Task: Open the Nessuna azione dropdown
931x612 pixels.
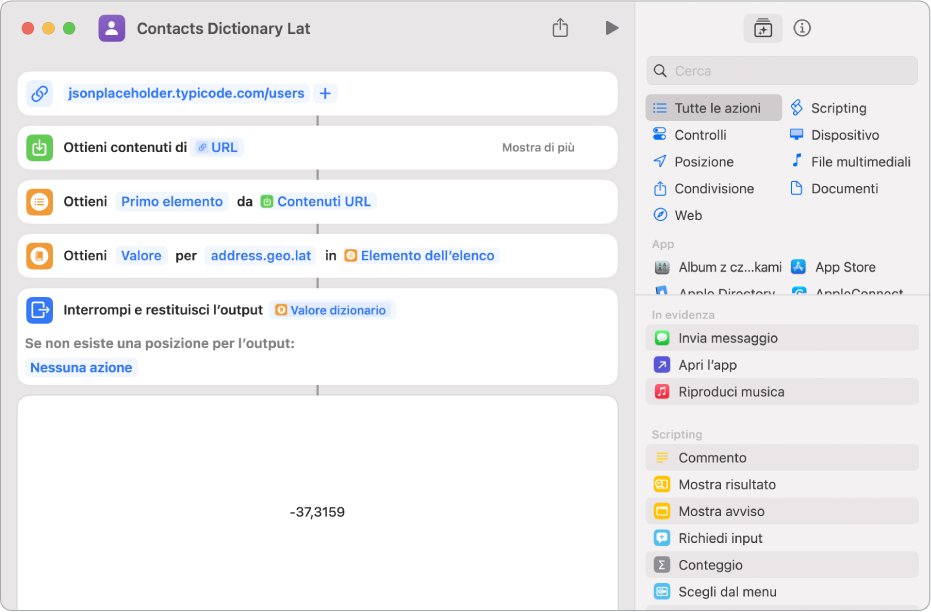Action: point(81,367)
